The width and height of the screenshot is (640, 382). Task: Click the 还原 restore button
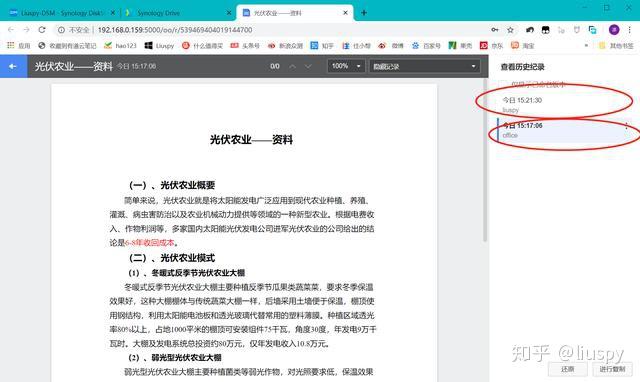pyautogui.click(x=567, y=369)
